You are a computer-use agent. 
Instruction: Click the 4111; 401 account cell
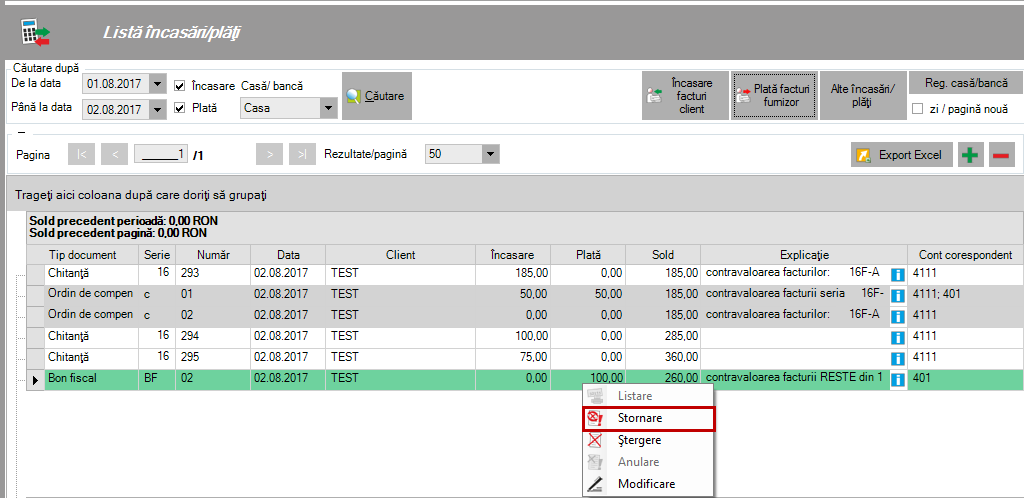pyautogui.click(x=965, y=294)
